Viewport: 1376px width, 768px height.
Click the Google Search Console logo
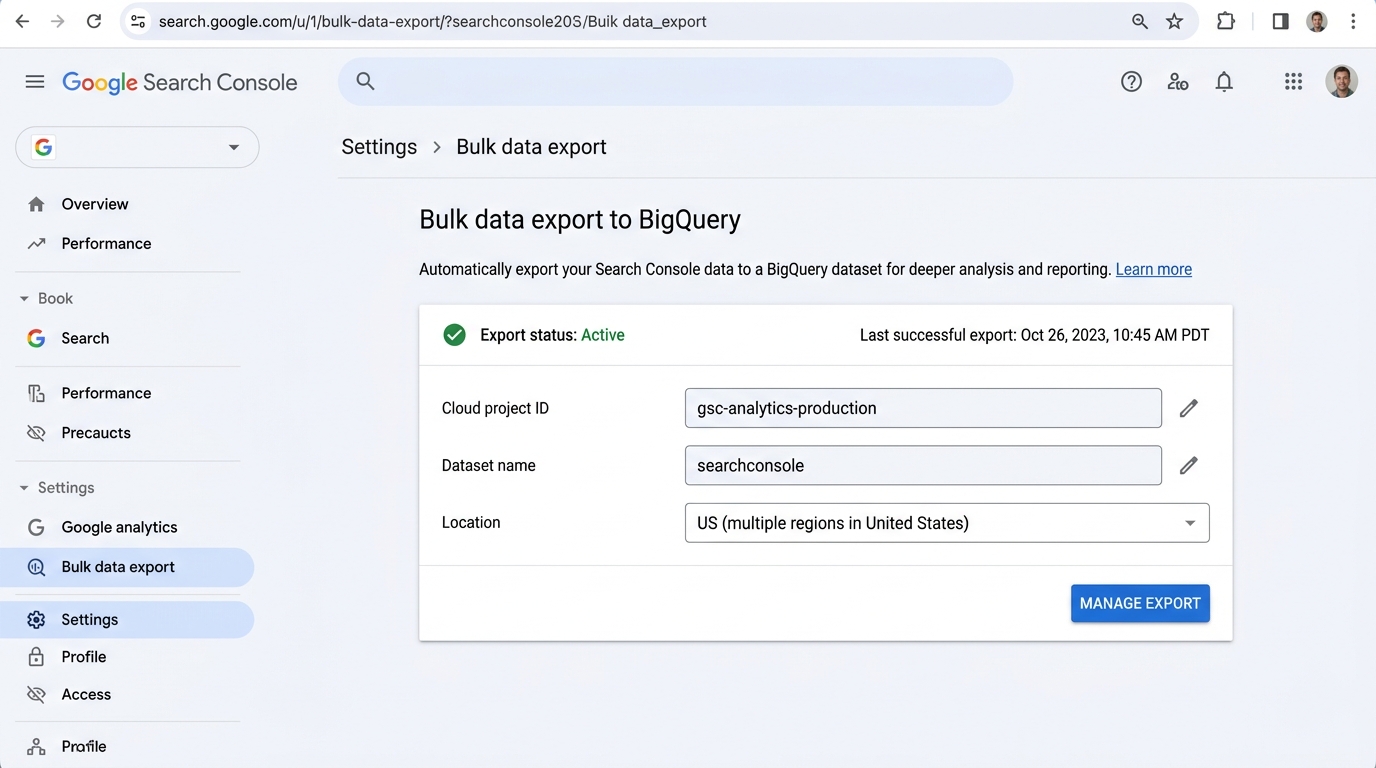point(180,82)
